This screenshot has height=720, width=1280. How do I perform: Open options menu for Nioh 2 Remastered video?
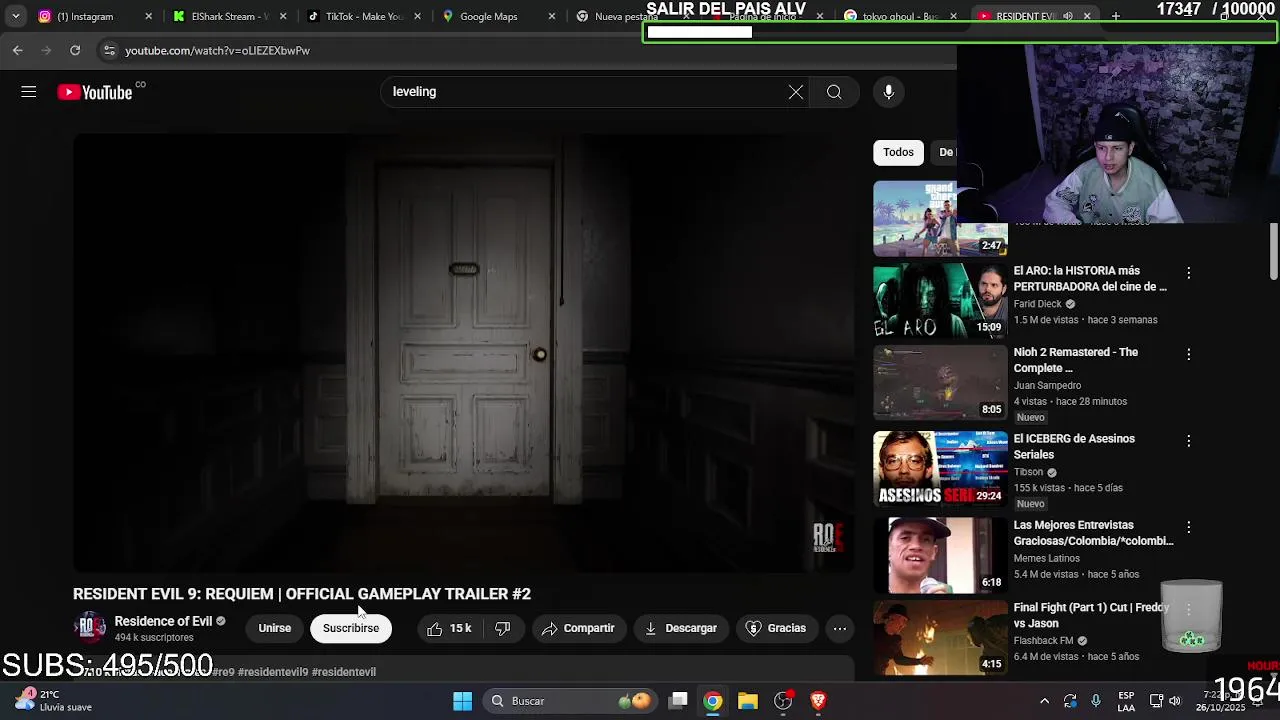tap(1188, 354)
